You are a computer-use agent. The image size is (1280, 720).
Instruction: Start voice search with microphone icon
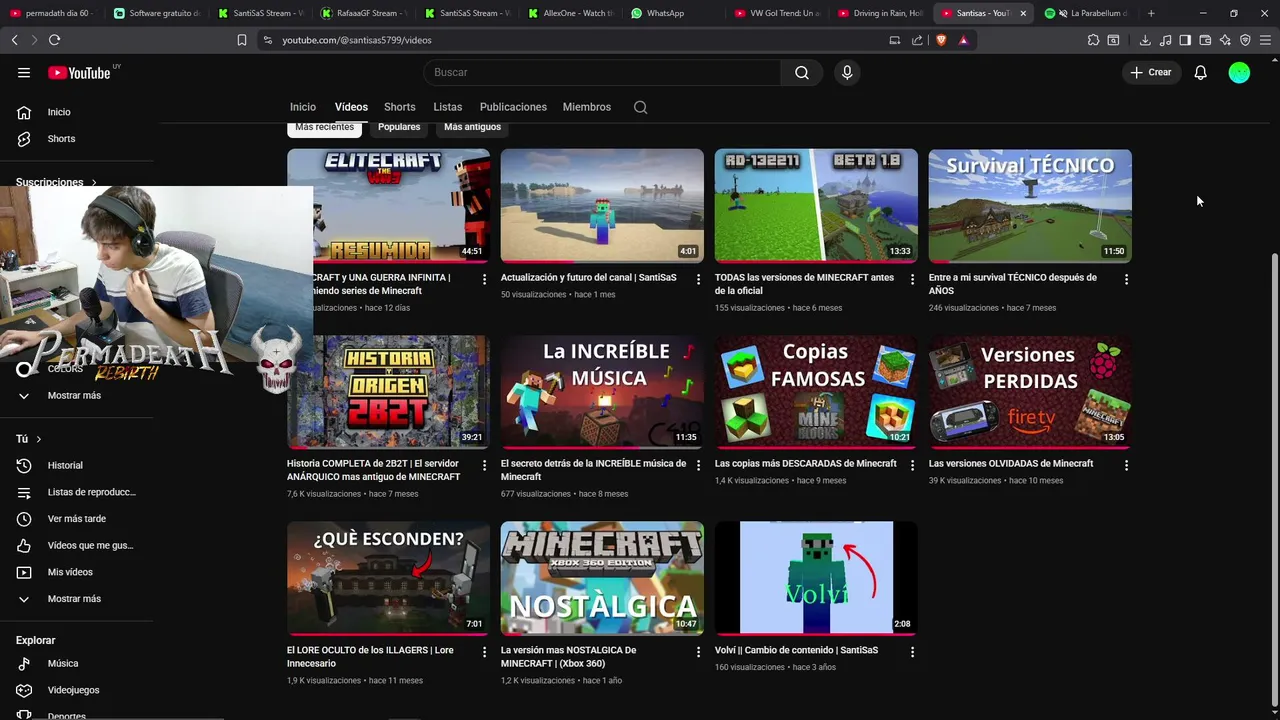(x=847, y=72)
